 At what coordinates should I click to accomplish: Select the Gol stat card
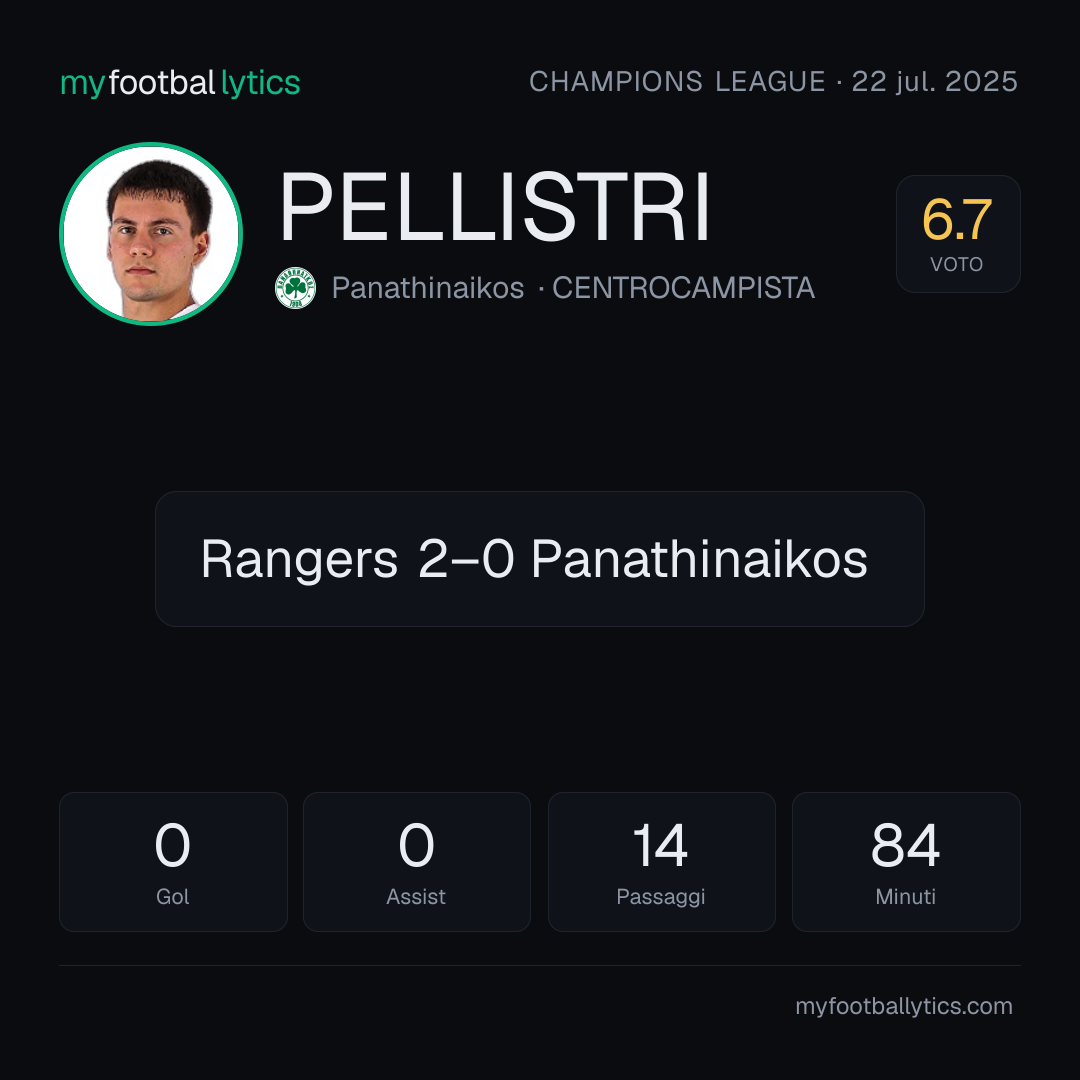[173, 862]
